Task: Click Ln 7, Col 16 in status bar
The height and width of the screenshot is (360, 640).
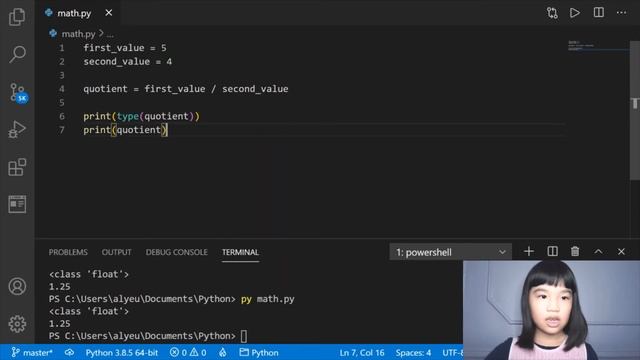Action: (x=362, y=352)
